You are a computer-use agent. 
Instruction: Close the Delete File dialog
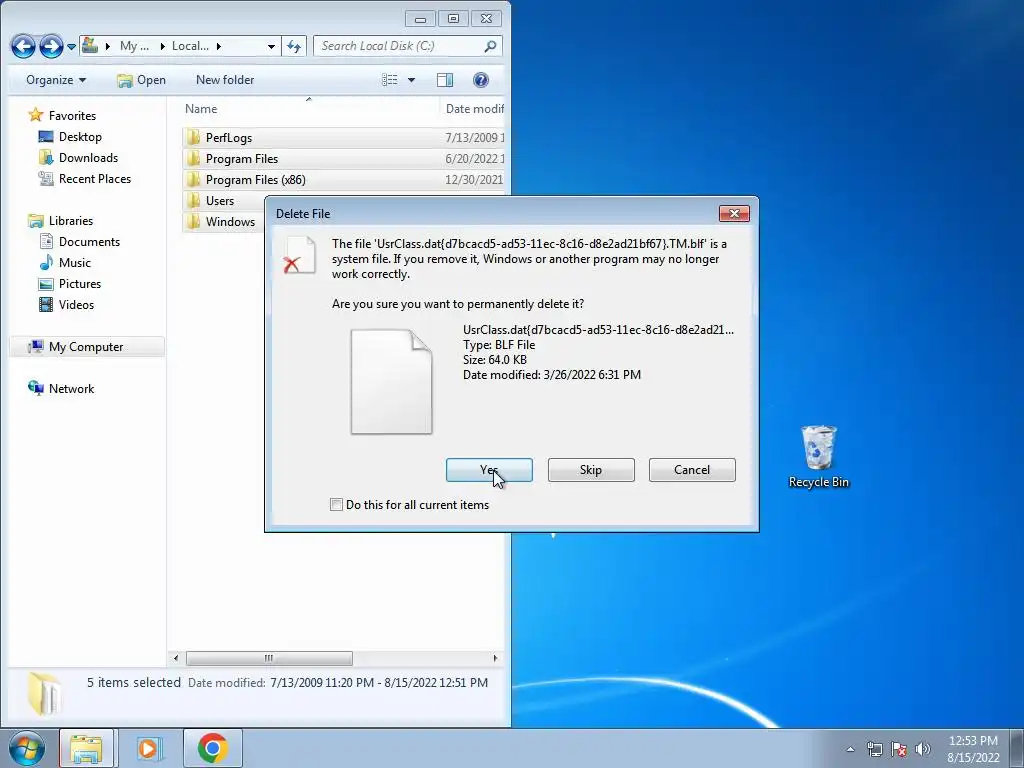[734, 214]
